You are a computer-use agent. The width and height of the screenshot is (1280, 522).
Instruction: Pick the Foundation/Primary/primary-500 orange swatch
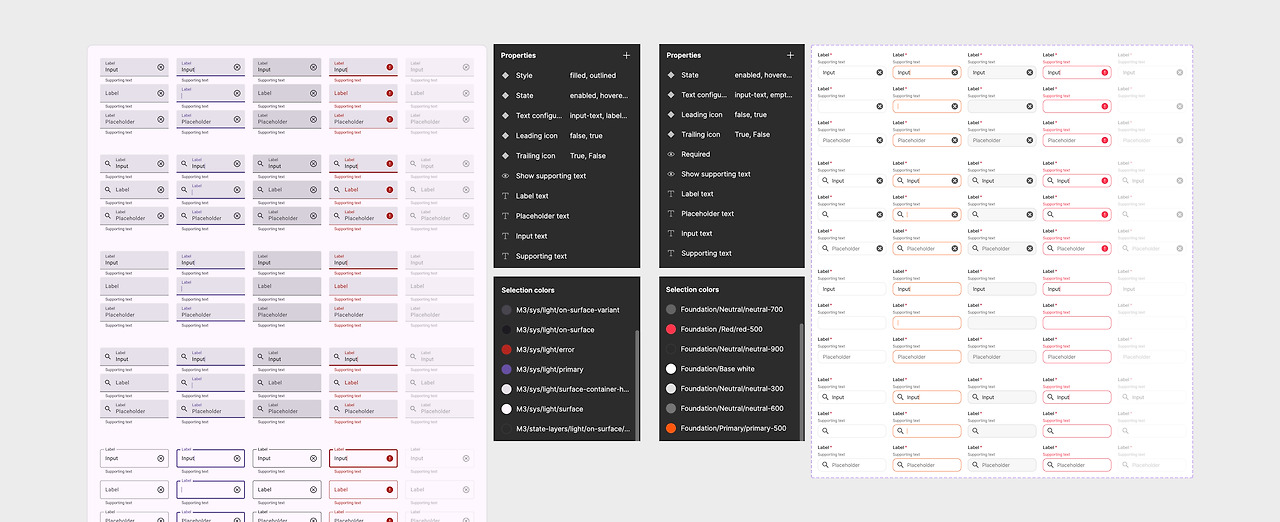pyautogui.click(x=671, y=429)
